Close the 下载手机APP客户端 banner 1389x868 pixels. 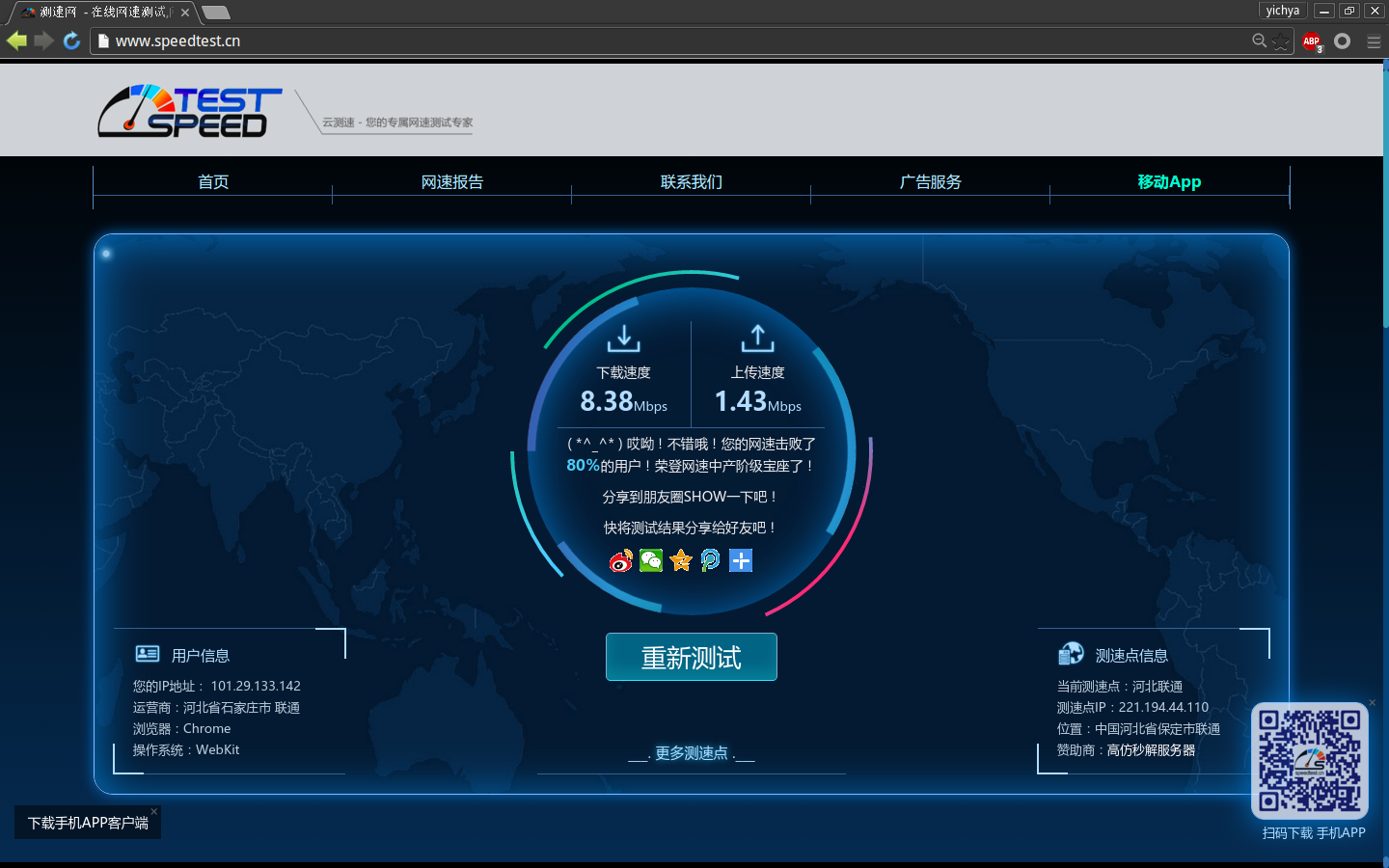pos(153,811)
